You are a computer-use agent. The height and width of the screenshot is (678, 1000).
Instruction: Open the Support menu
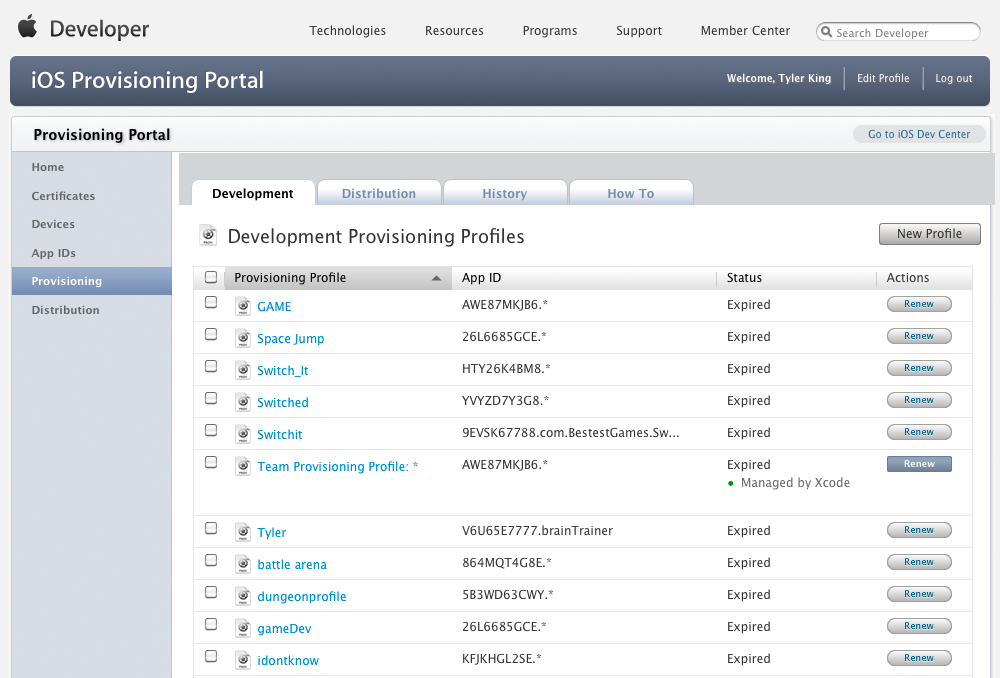tap(639, 31)
